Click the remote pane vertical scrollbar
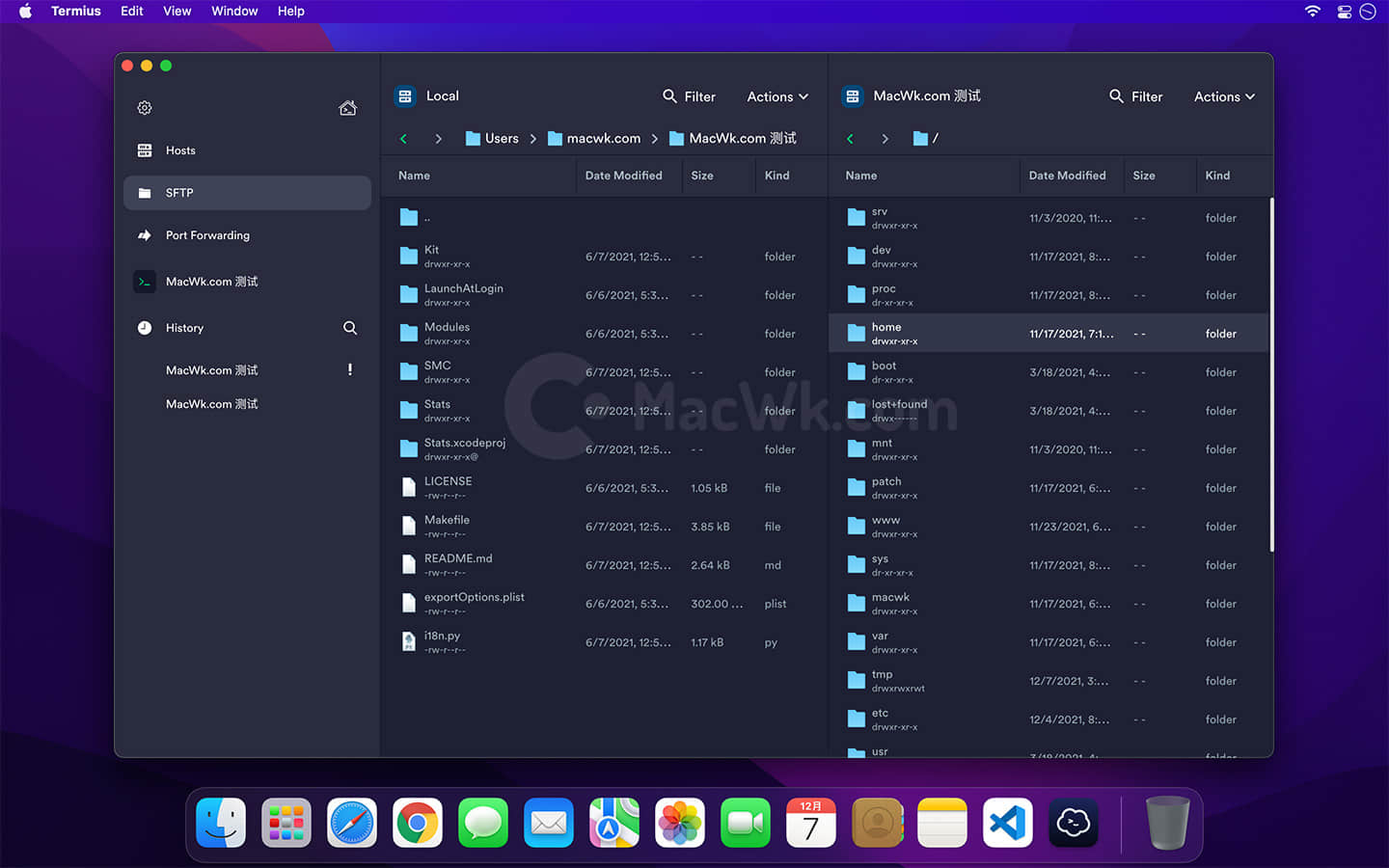The width and height of the screenshot is (1389, 868). click(x=1271, y=374)
